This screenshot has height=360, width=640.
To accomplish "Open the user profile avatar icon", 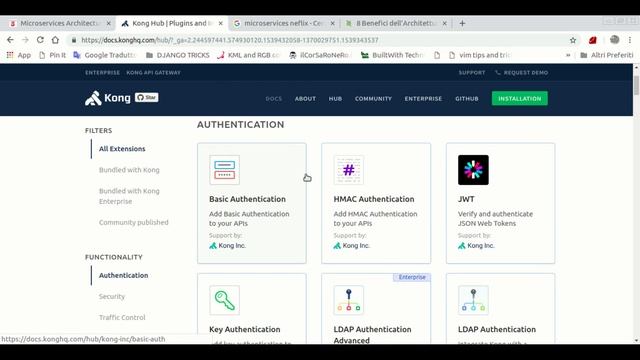I will coord(614,40).
